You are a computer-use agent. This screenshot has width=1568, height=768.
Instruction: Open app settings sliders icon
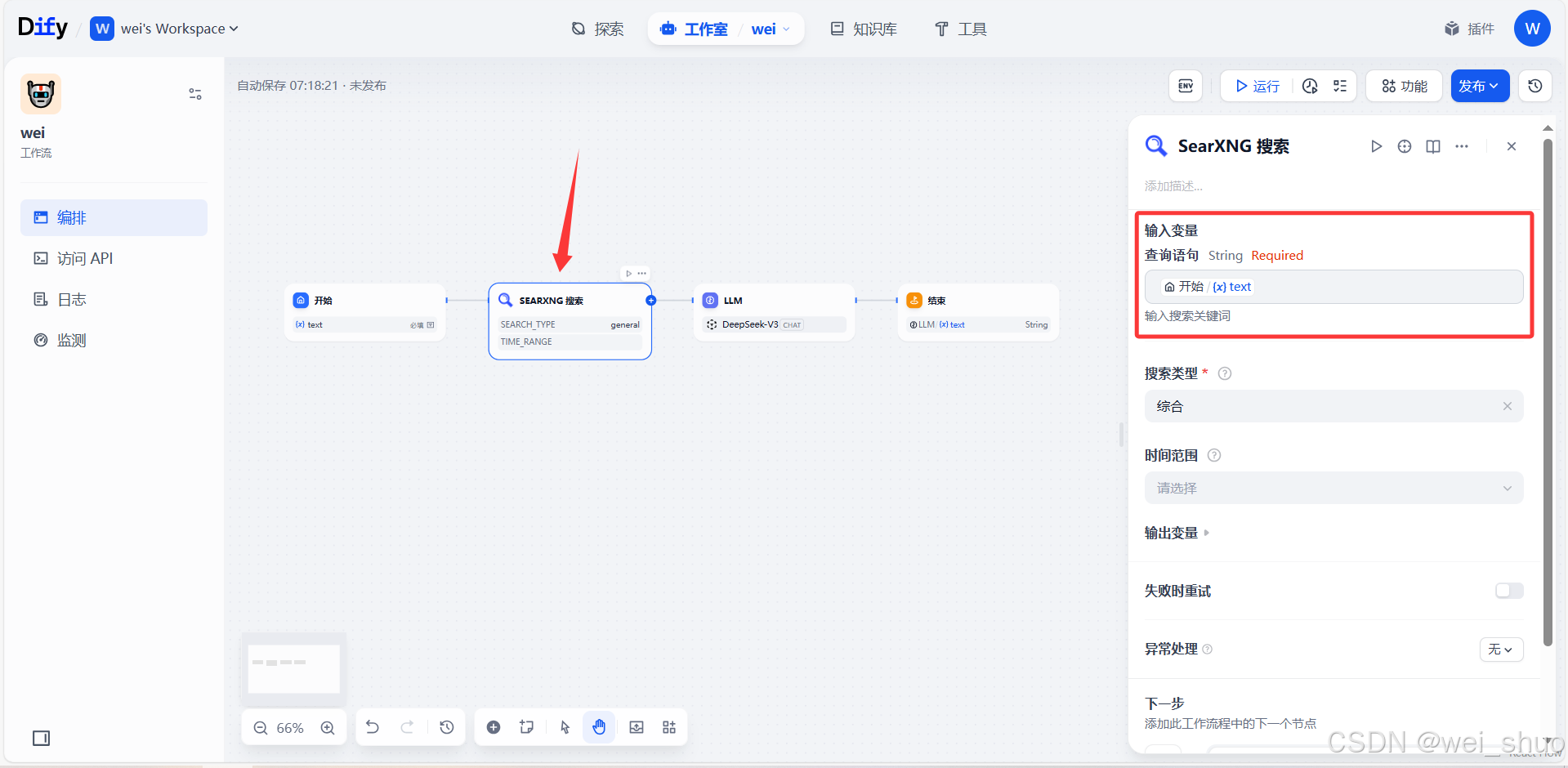click(x=195, y=94)
